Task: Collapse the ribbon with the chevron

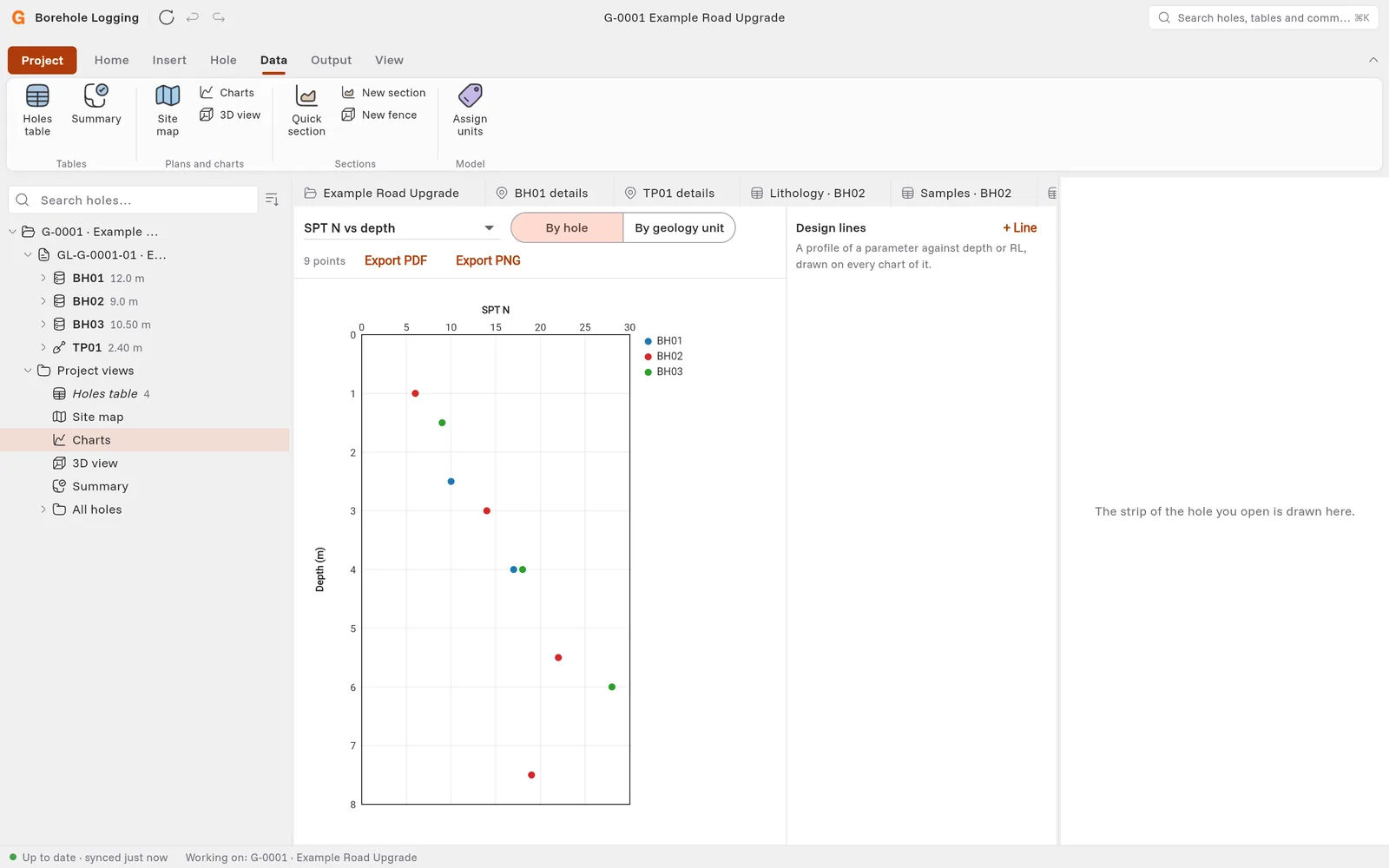Action: click(x=1373, y=60)
